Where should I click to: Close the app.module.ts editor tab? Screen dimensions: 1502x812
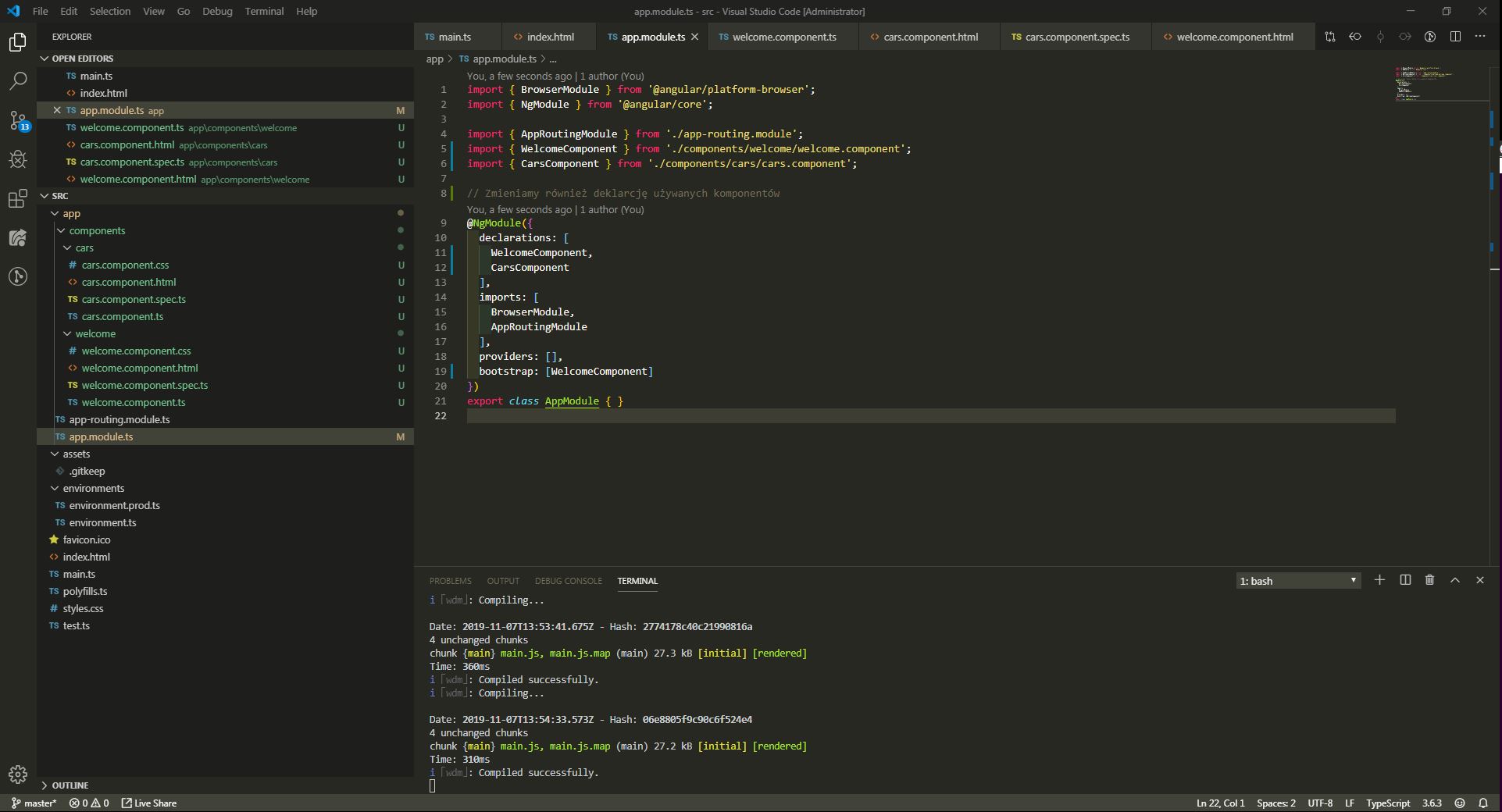click(694, 37)
